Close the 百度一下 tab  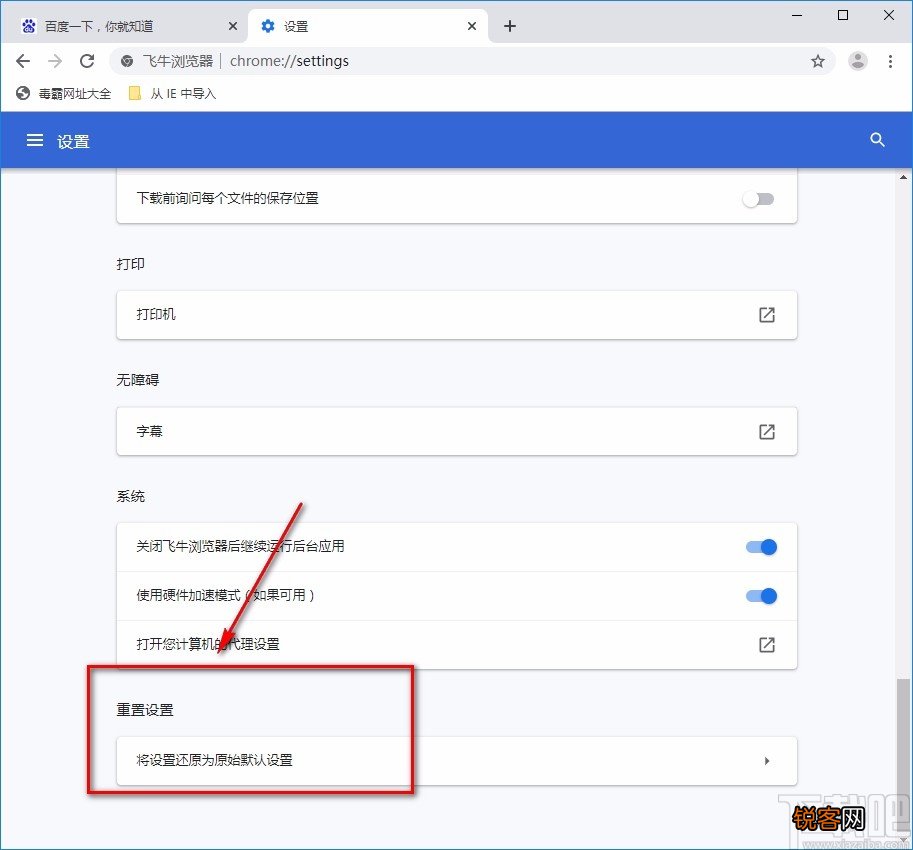click(x=233, y=26)
